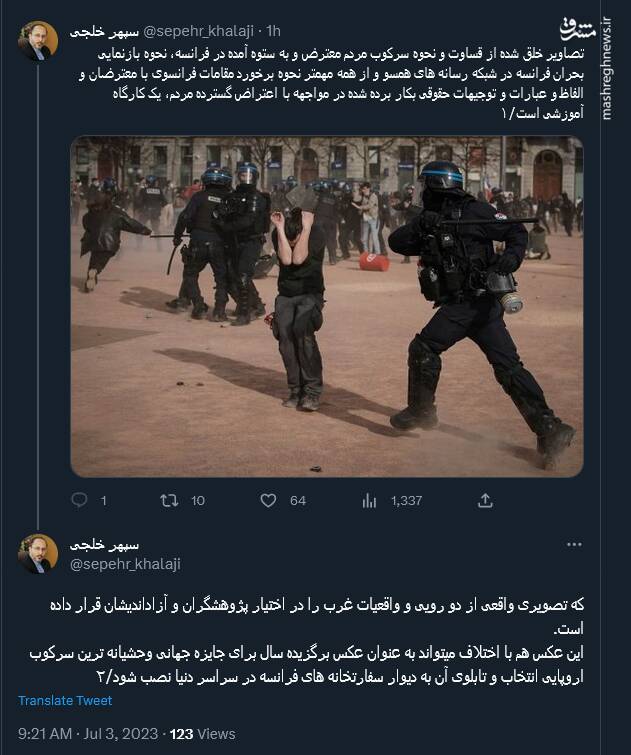This screenshot has width=631, height=755.
Task: Click the 9:21 AM Jul 3, 2023 timestamp
Action: point(88,734)
